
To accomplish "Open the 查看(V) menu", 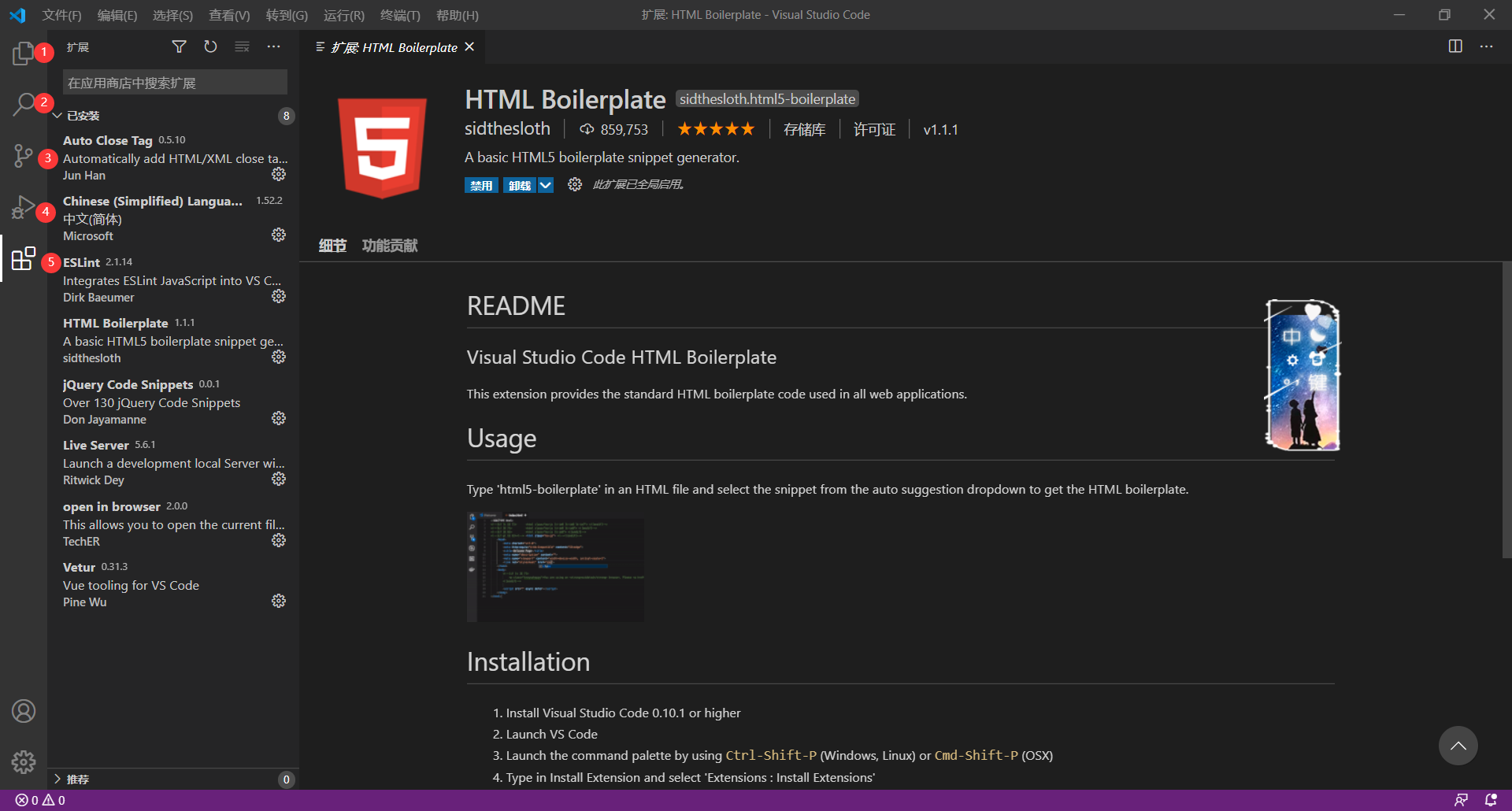I will click(229, 15).
